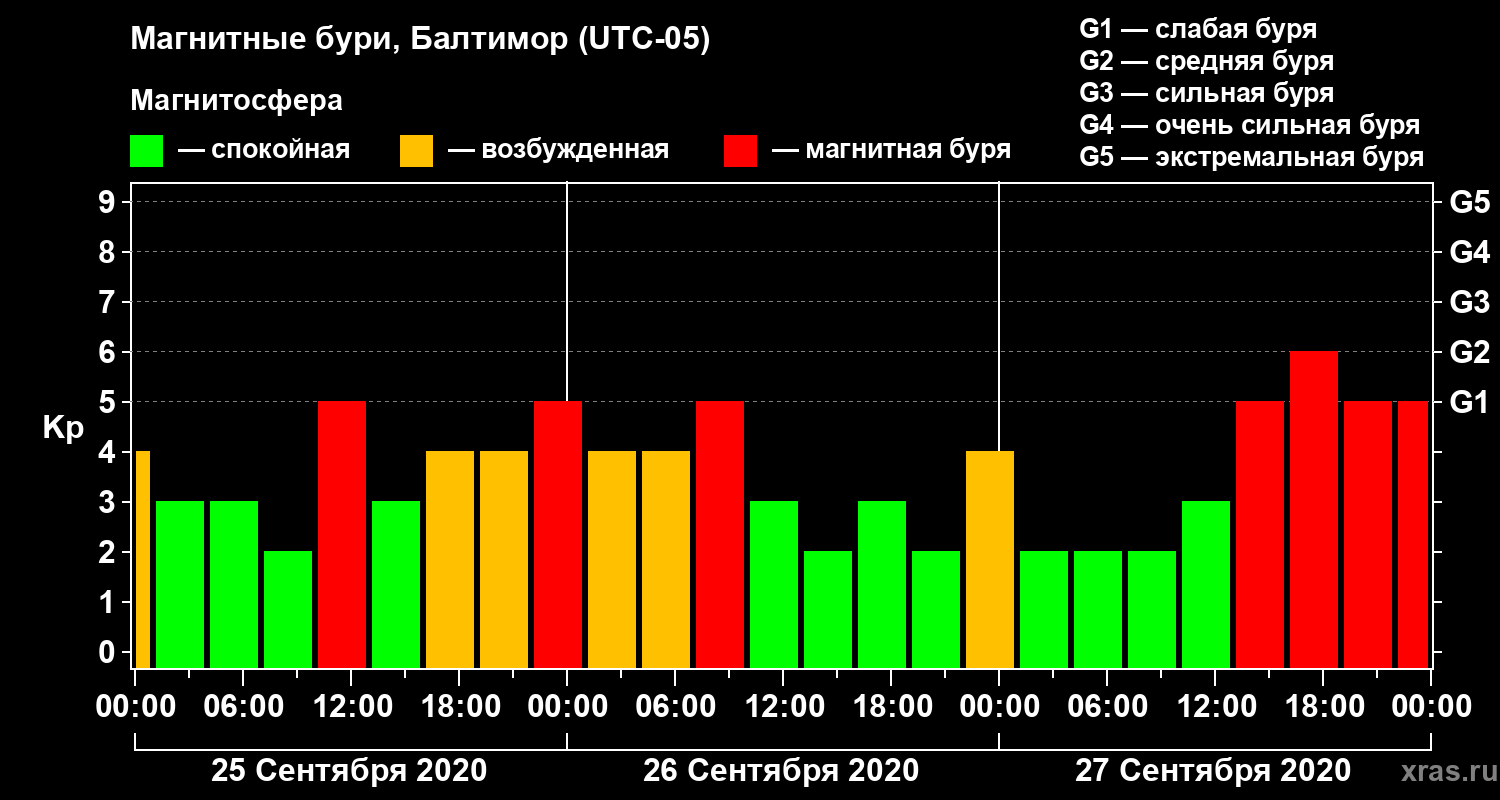Click the right-axis 'G5' label
This screenshot has height=800, width=1500.
tap(1469, 202)
